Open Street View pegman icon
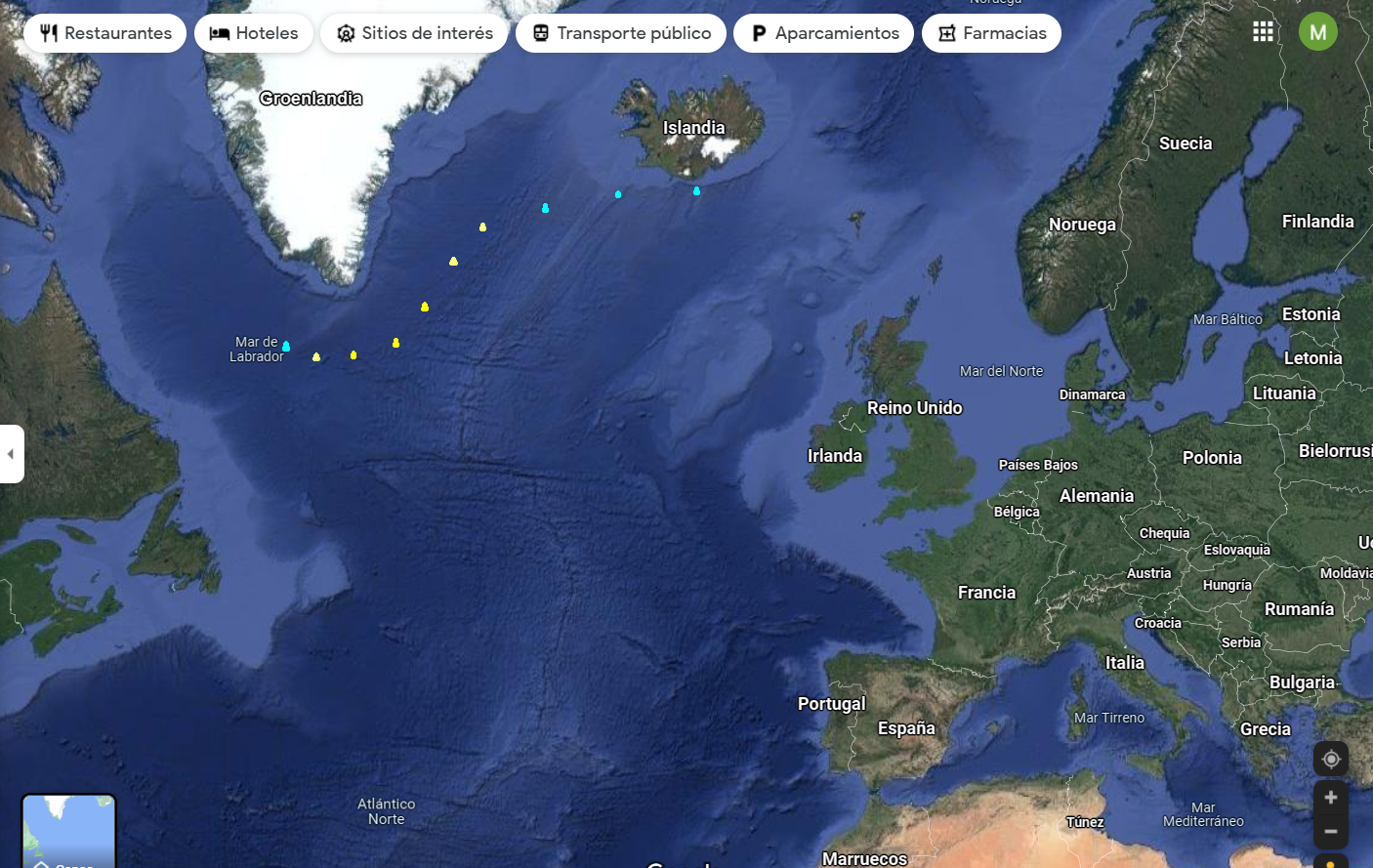This screenshot has height=868, width=1373. click(1331, 862)
